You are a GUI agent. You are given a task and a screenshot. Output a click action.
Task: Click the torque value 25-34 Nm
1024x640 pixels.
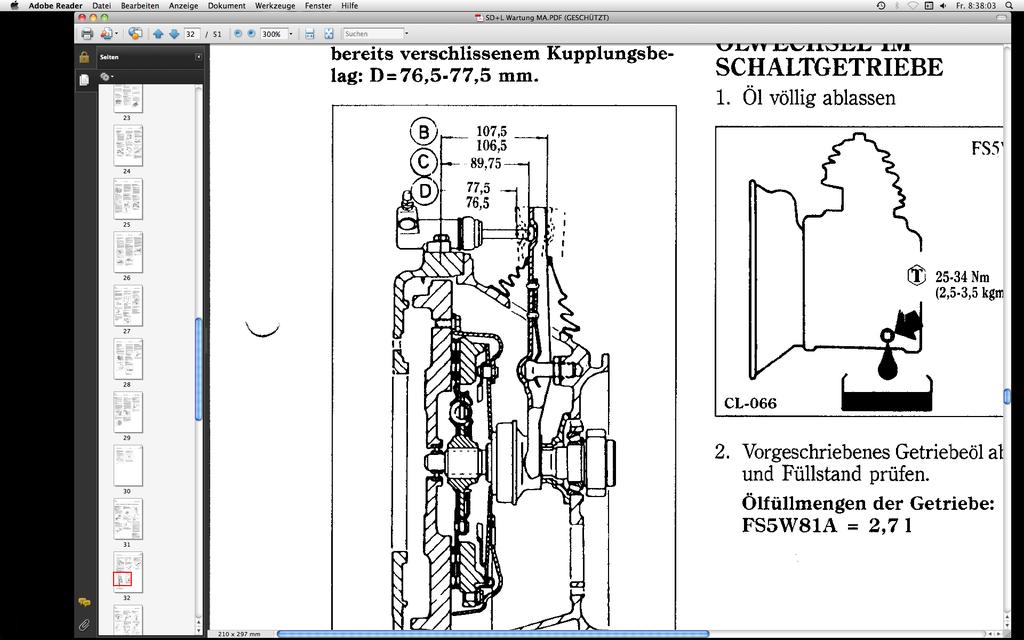pyautogui.click(x=962, y=277)
